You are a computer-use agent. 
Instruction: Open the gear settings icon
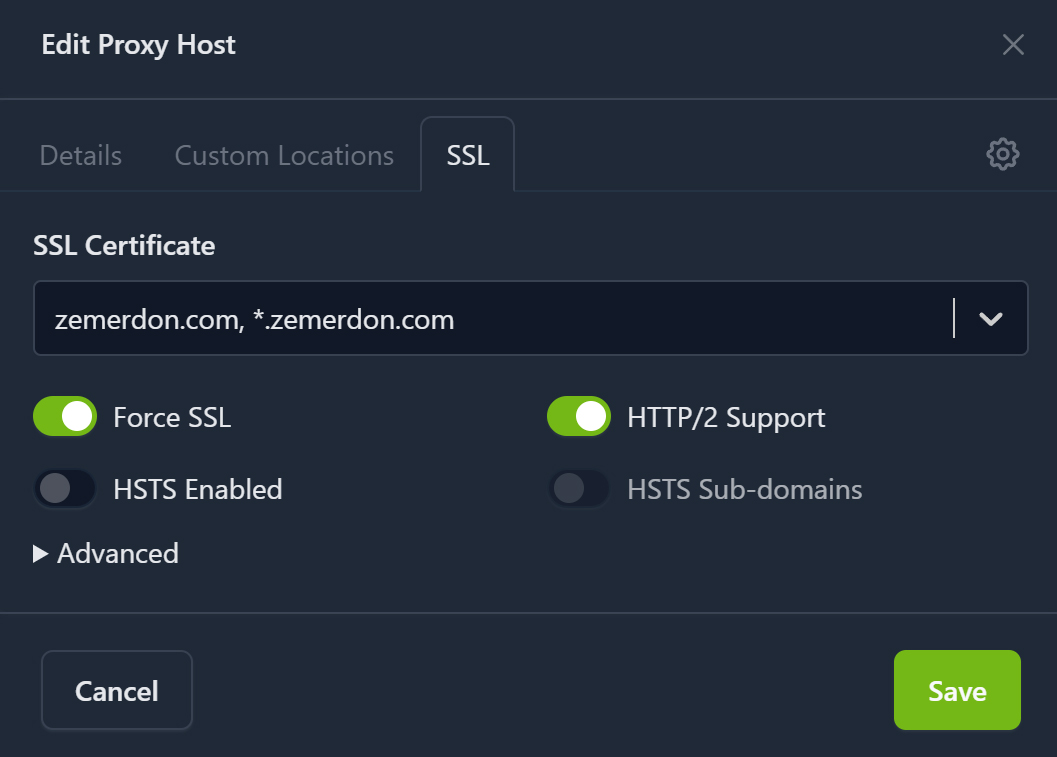[x=1002, y=154]
